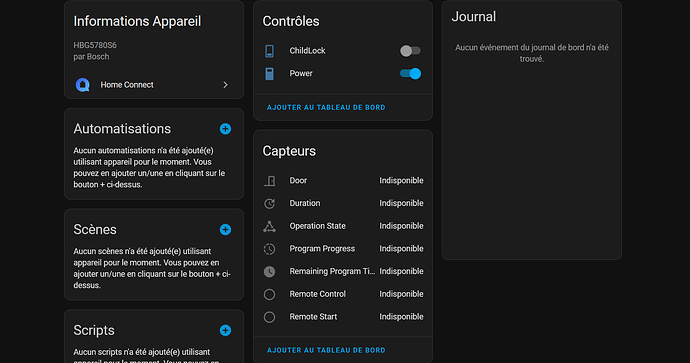Add a new script with plus icon
Screen dimensions: 690x363
pos(225,330)
